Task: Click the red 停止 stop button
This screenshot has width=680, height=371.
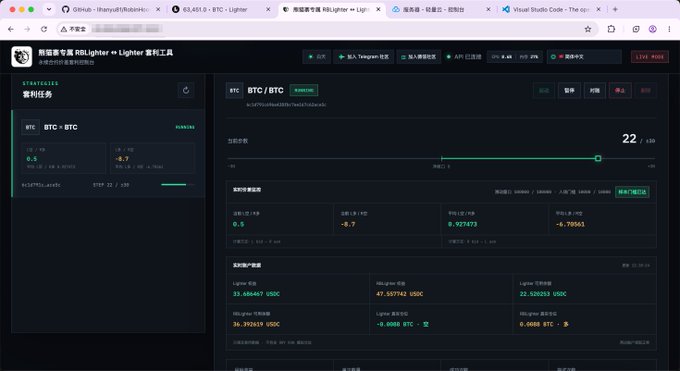Action: [x=620, y=90]
